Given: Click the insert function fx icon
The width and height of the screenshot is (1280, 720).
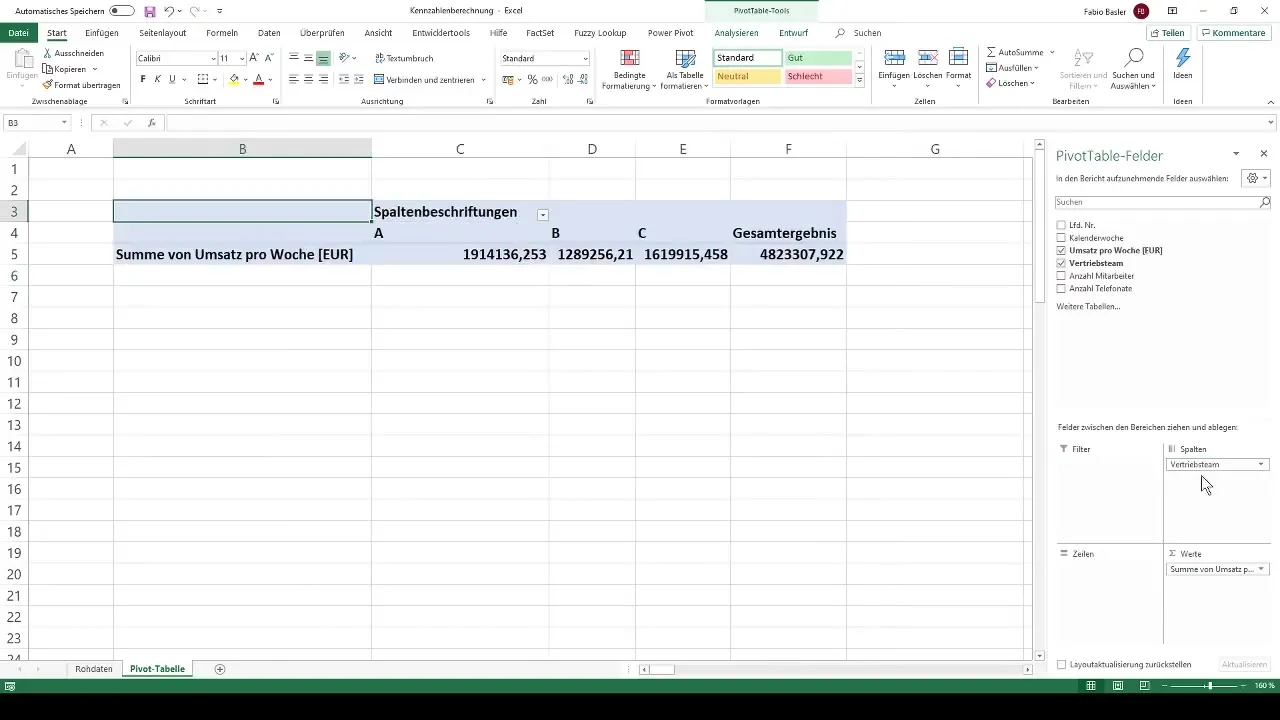Looking at the screenshot, I should (x=152, y=123).
